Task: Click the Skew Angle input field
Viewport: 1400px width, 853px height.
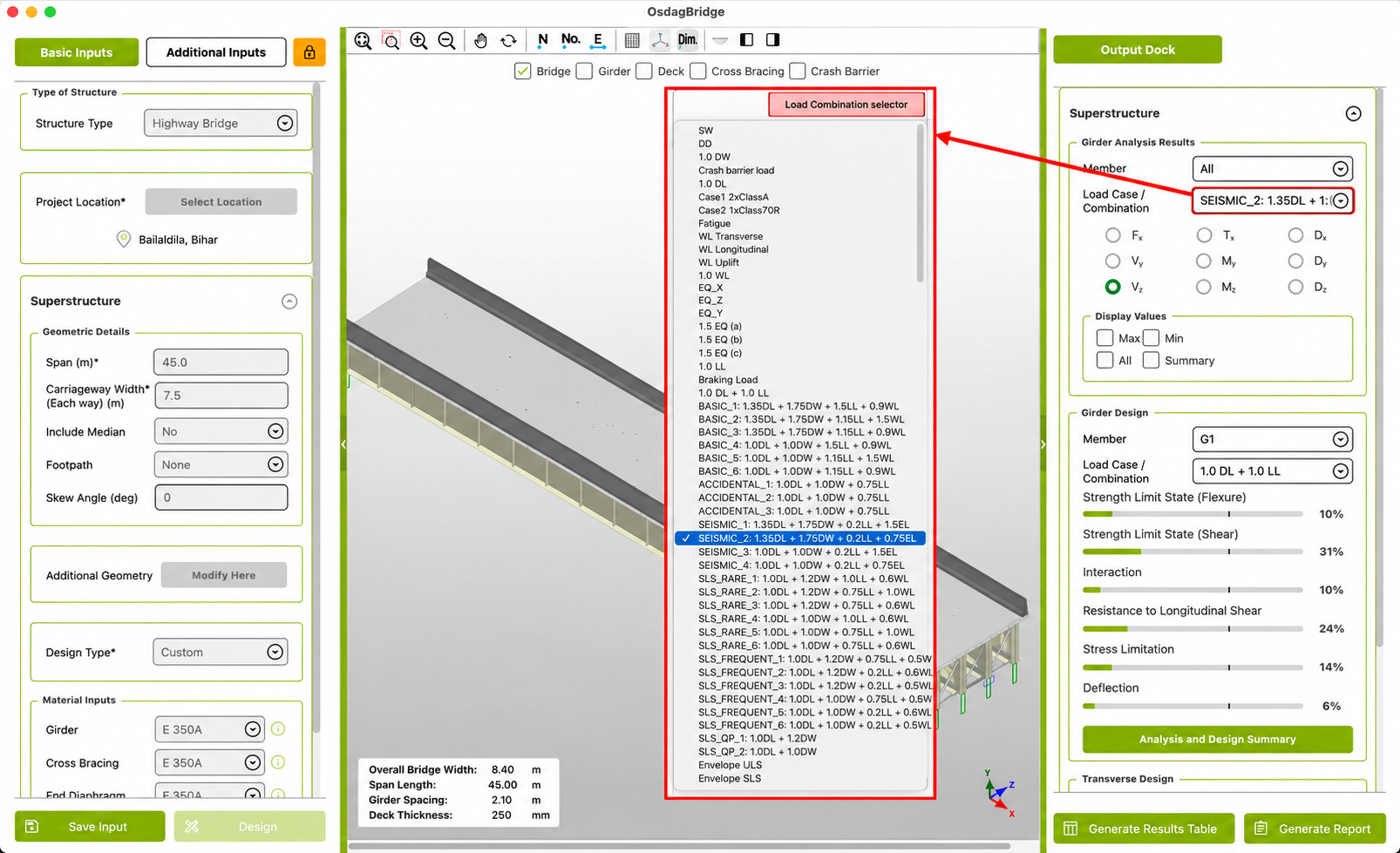Action: coord(221,498)
